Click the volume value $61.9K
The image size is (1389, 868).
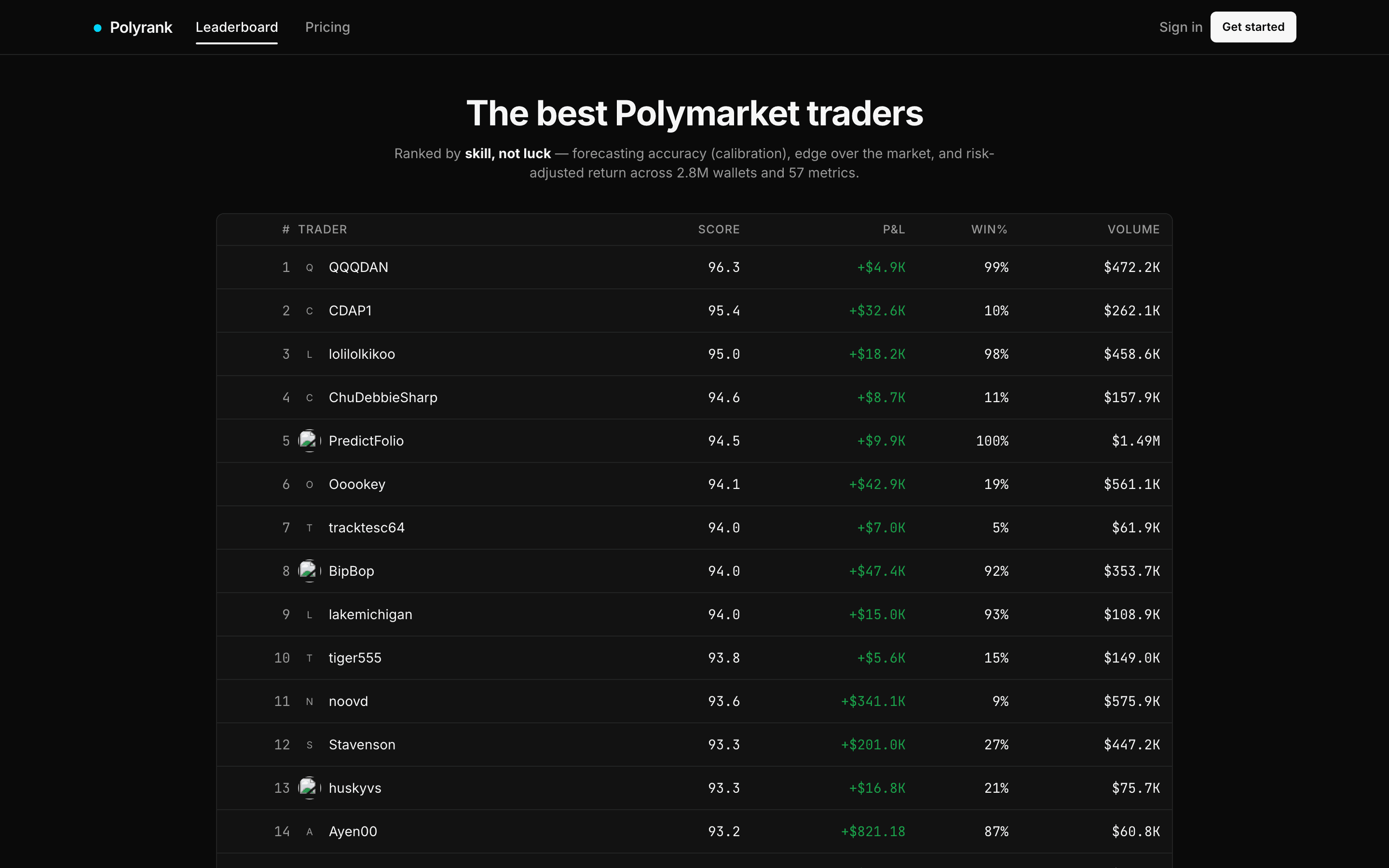(1136, 528)
